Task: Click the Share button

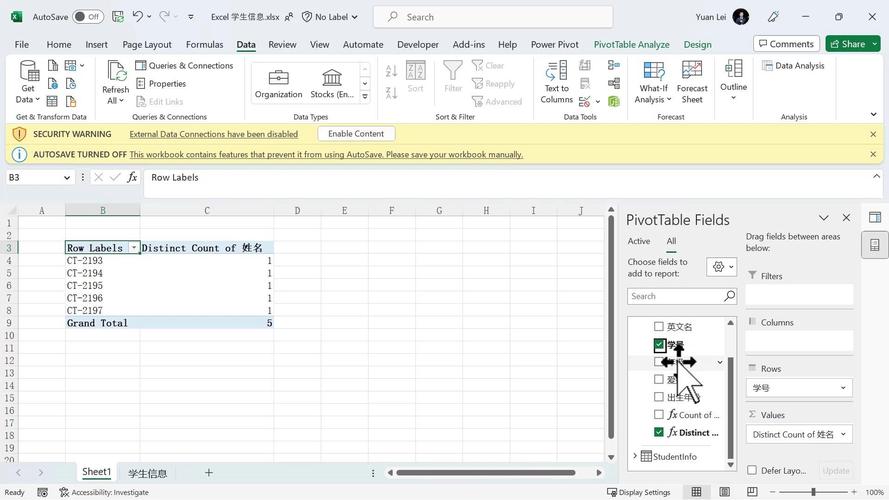Action: pos(853,44)
